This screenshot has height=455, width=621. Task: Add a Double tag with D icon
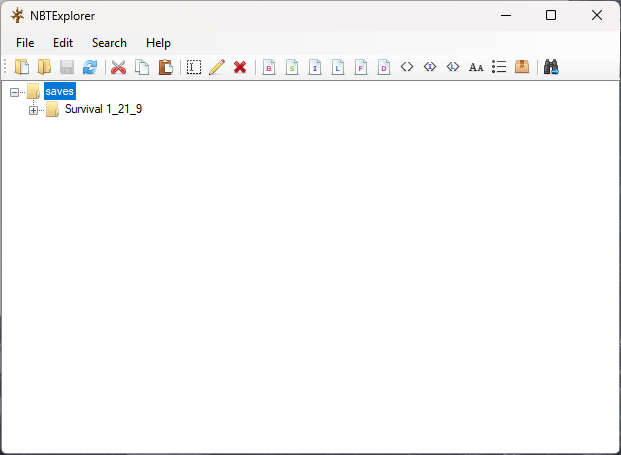point(384,67)
